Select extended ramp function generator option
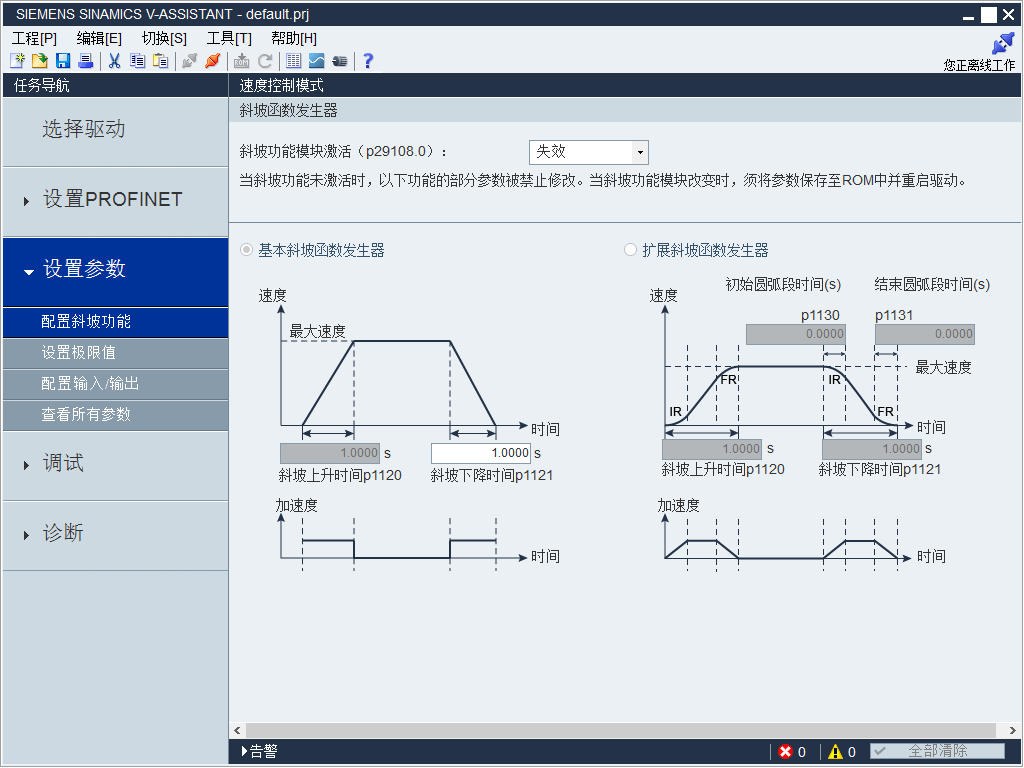This screenshot has width=1024, height=768. click(x=630, y=250)
